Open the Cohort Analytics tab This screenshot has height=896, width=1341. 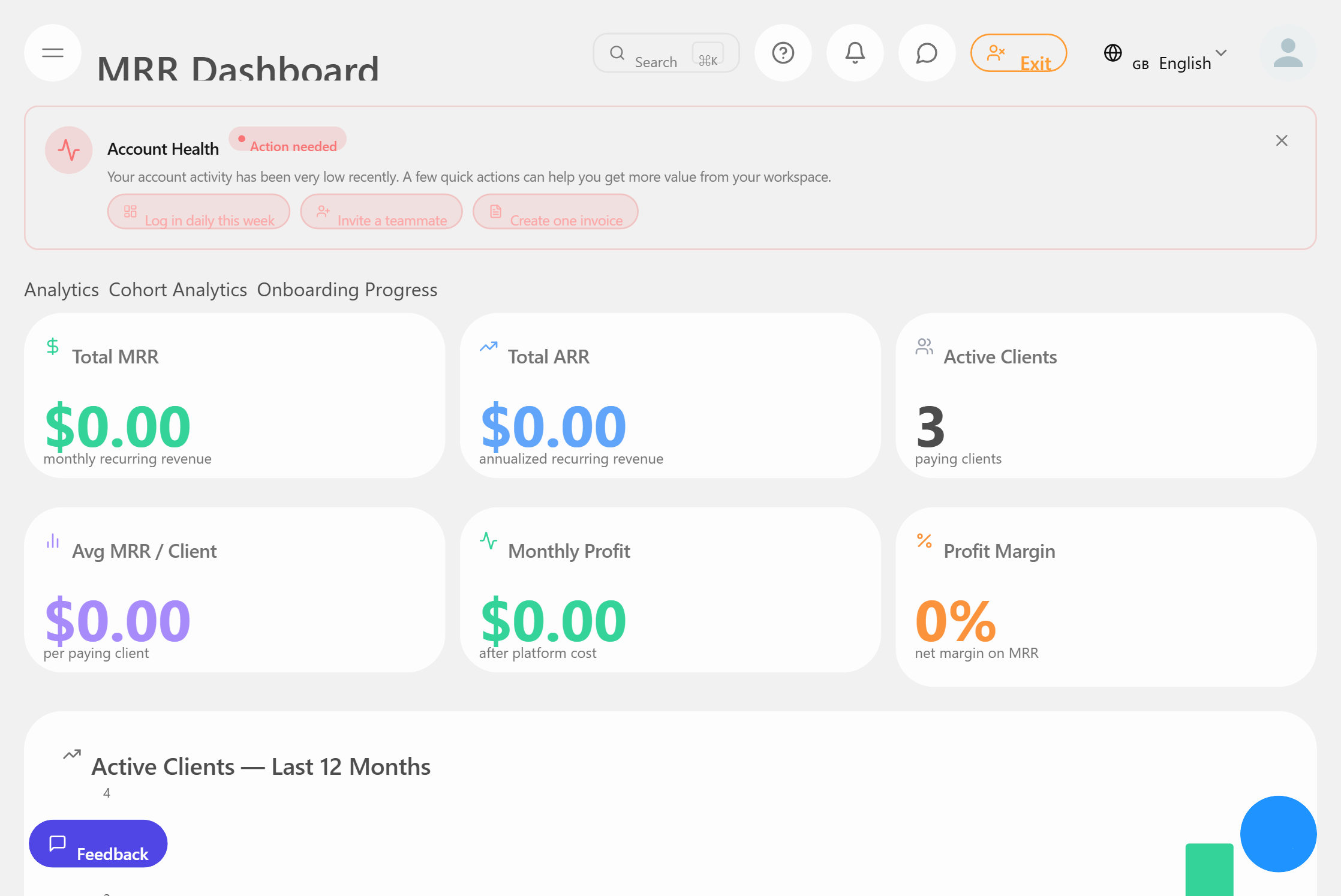tap(178, 290)
